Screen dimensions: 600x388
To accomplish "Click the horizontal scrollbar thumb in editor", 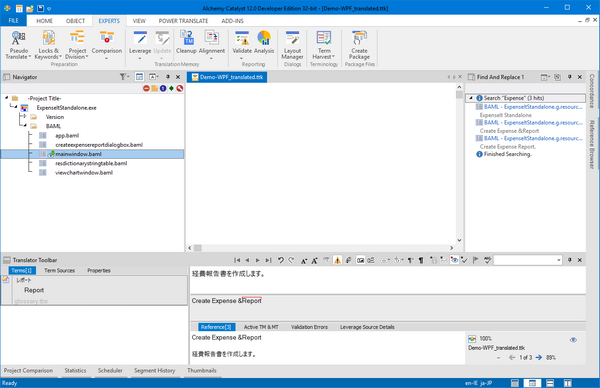I will point(197,248).
